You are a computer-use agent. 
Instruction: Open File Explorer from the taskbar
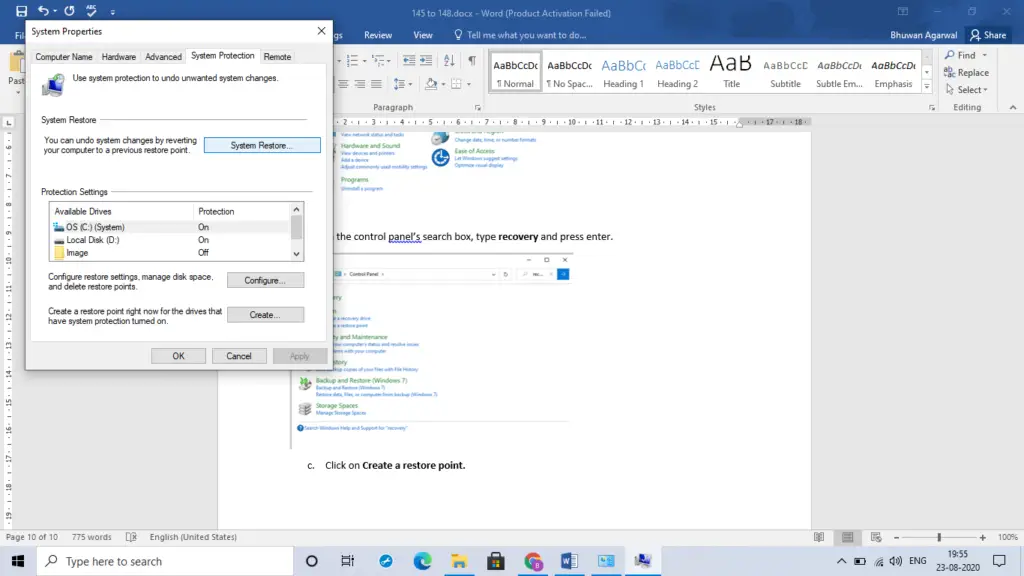click(459, 561)
